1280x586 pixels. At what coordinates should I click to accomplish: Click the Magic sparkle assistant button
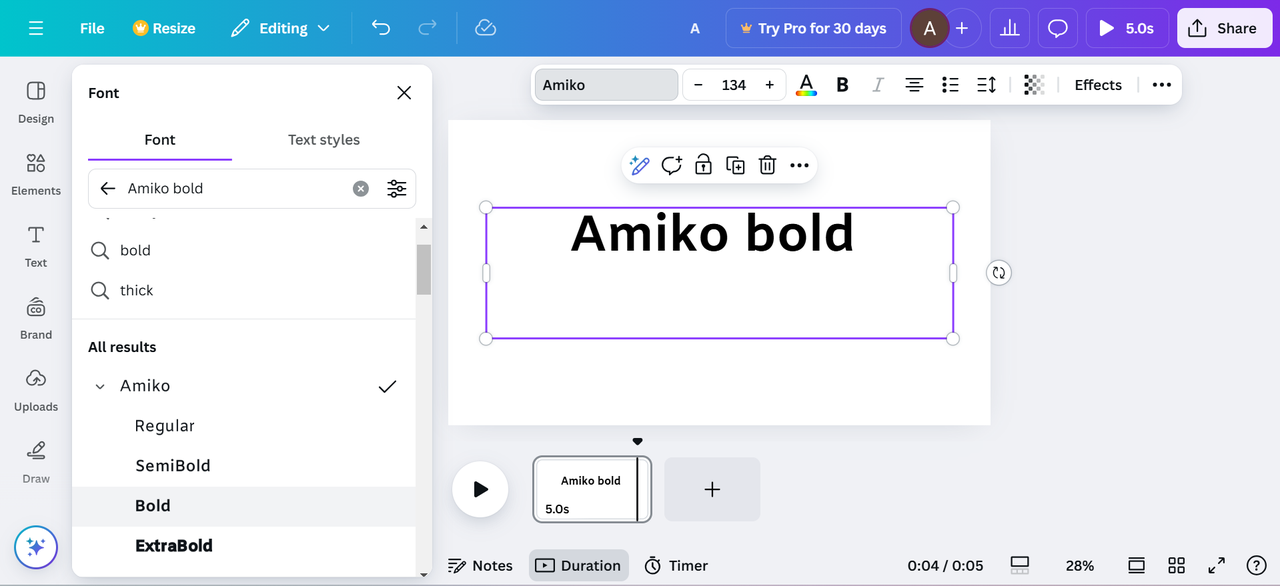(36, 547)
